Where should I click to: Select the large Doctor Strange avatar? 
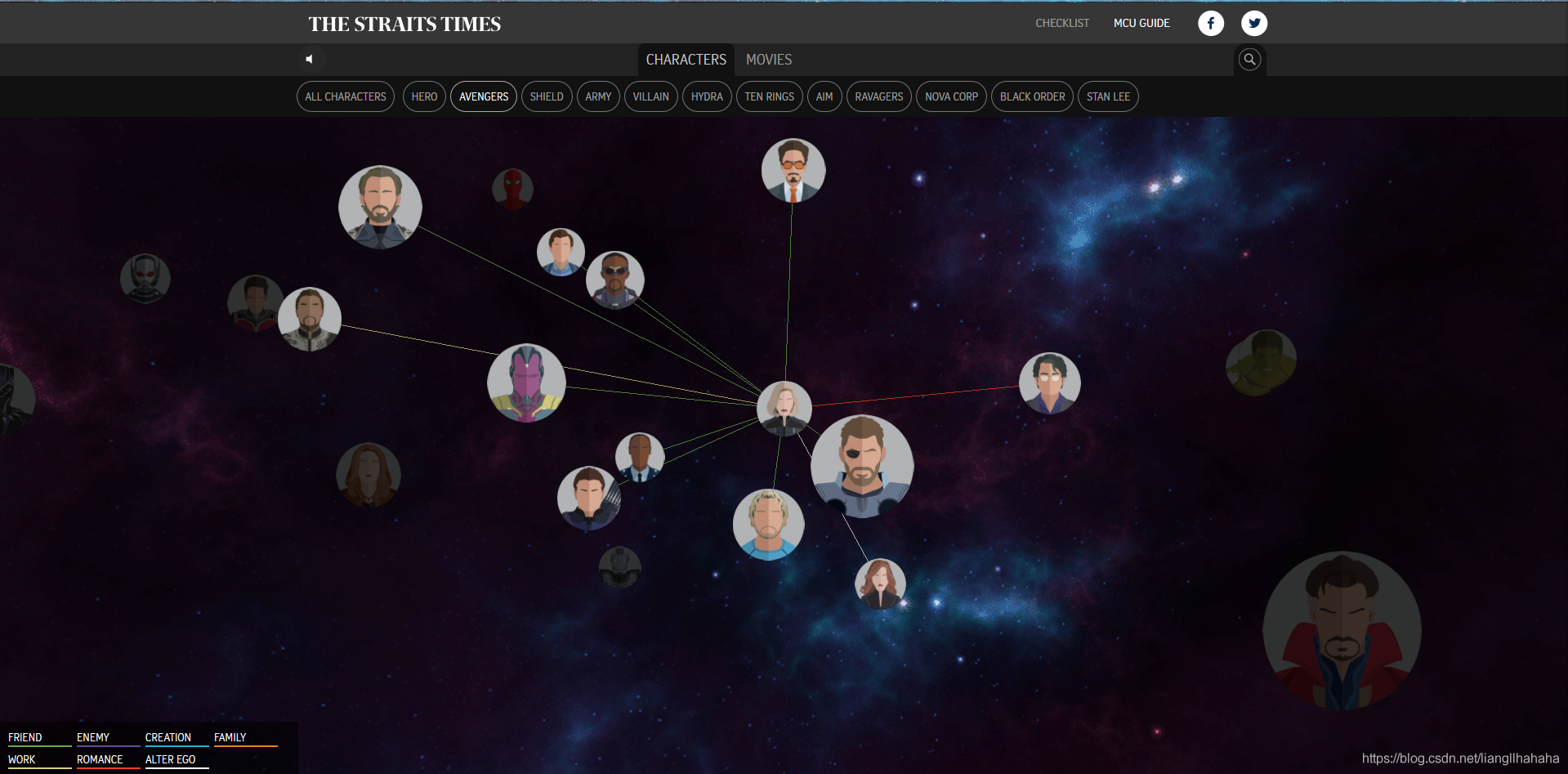pos(1342,631)
